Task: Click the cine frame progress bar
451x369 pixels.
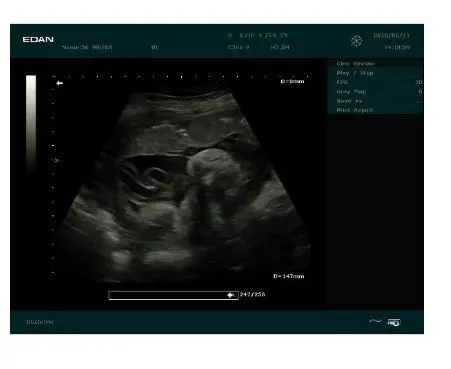Action: pos(173,295)
